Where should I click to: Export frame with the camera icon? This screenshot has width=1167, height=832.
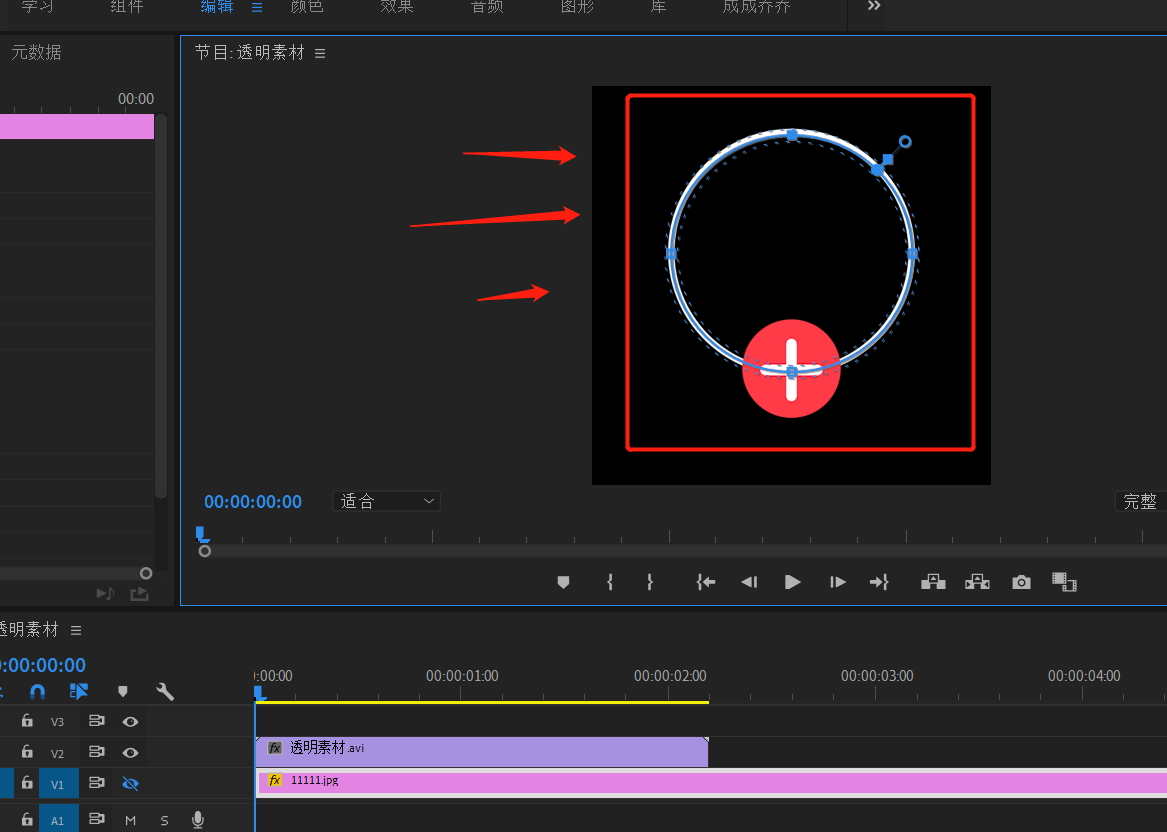[1021, 582]
